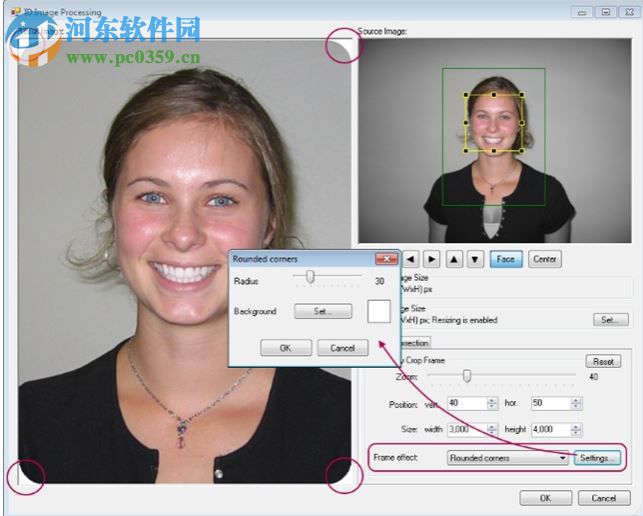
Task: Adjust the Radius slider handle
Action: (x=310, y=276)
